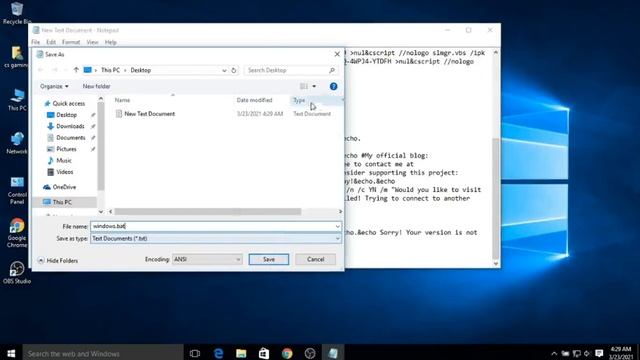Open OBS Studio from the taskbar

pos(310,353)
